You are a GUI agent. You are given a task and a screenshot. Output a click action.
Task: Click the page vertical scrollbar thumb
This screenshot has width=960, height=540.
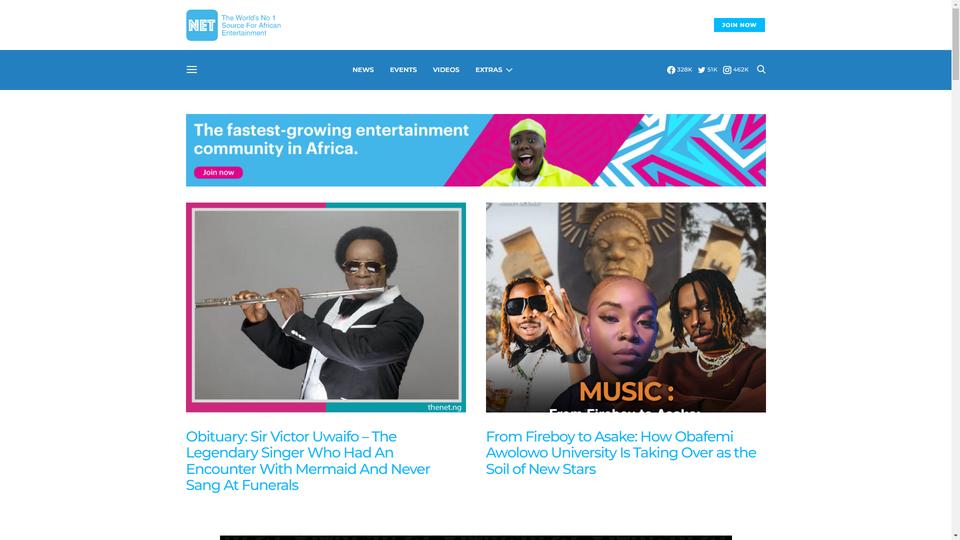[x=955, y=43]
